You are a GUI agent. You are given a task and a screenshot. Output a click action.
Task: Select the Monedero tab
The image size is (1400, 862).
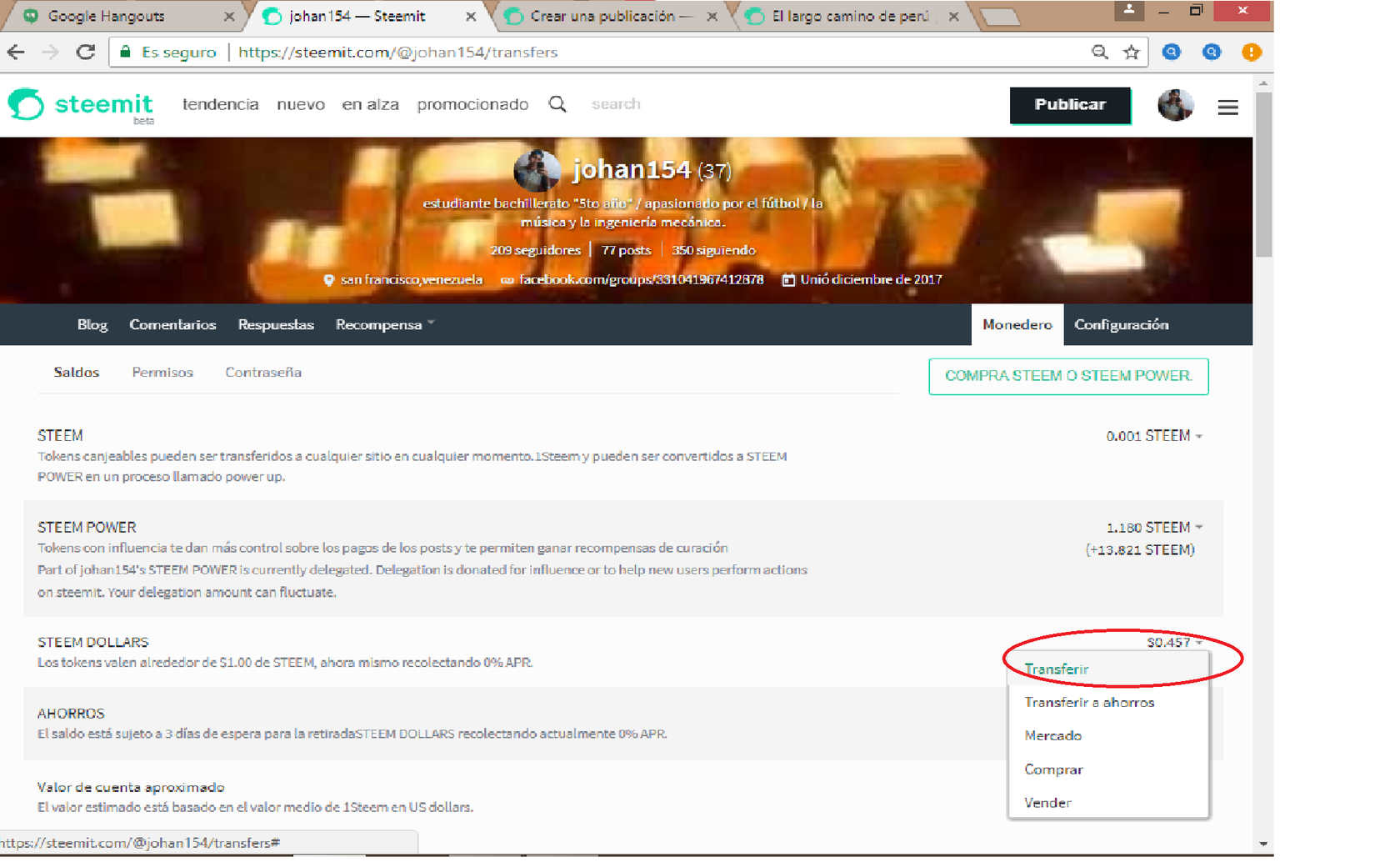pyautogui.click(x=1017, y=324)
